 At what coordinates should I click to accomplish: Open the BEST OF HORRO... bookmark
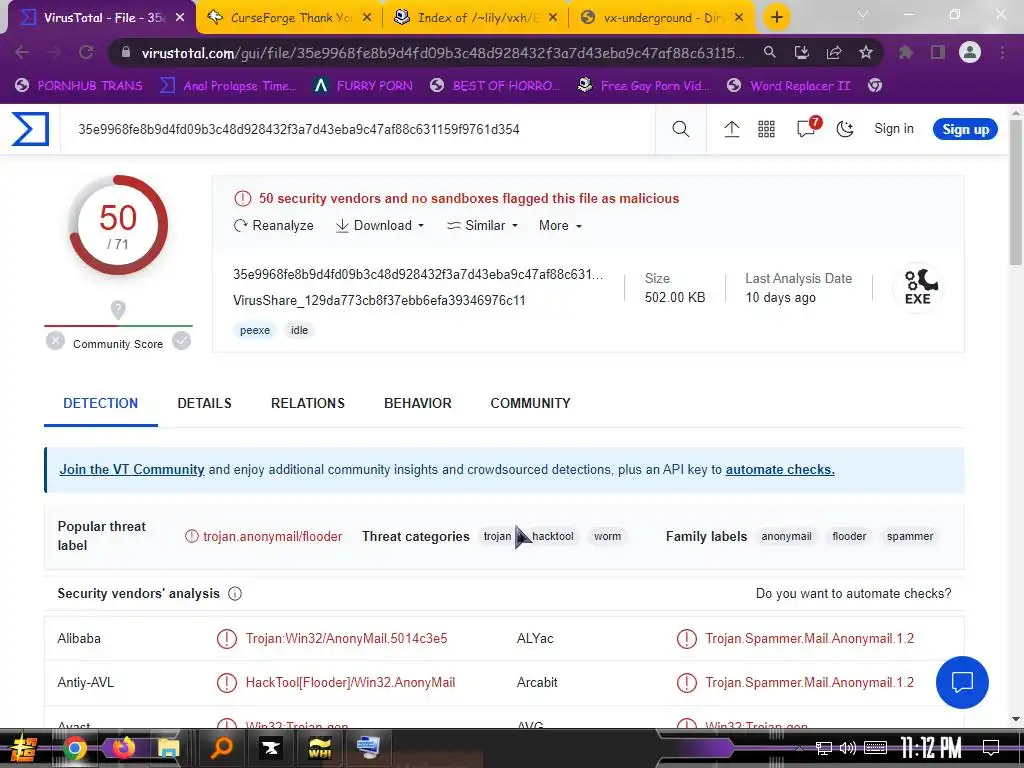coord(496,86)
